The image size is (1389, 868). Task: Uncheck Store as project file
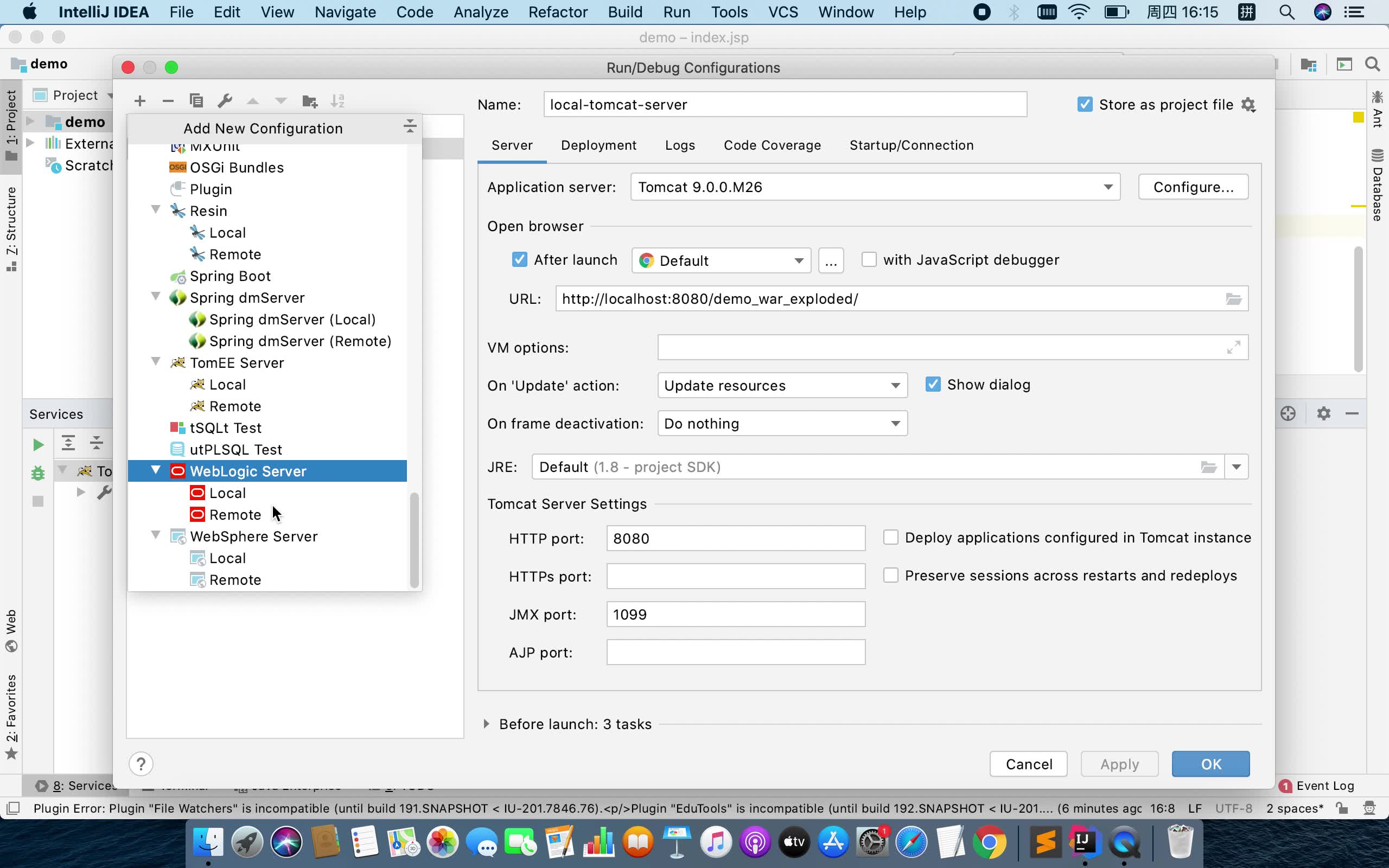(1084, 105)
